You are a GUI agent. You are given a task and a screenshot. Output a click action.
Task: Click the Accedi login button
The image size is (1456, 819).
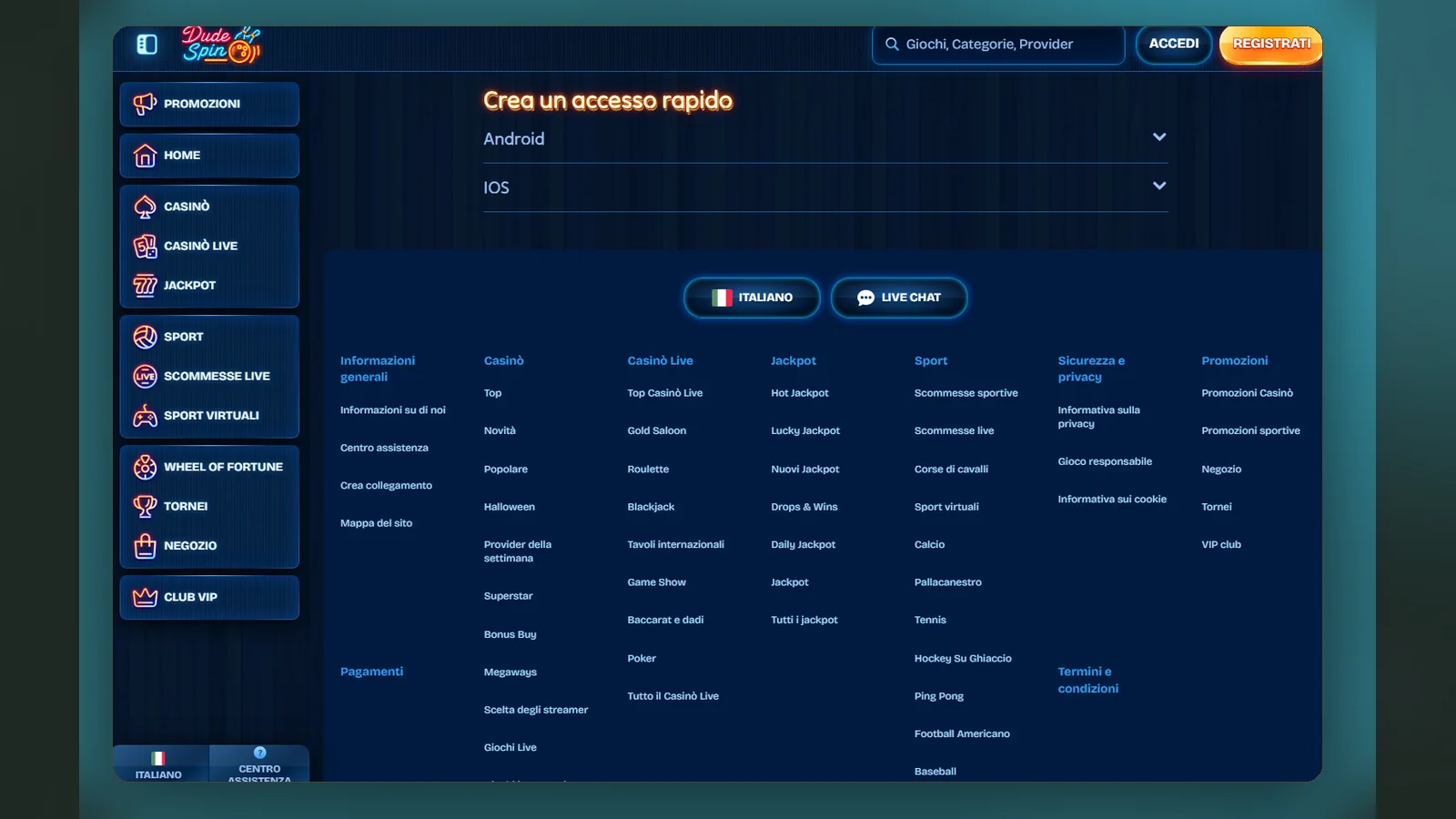pos(1174,44)
